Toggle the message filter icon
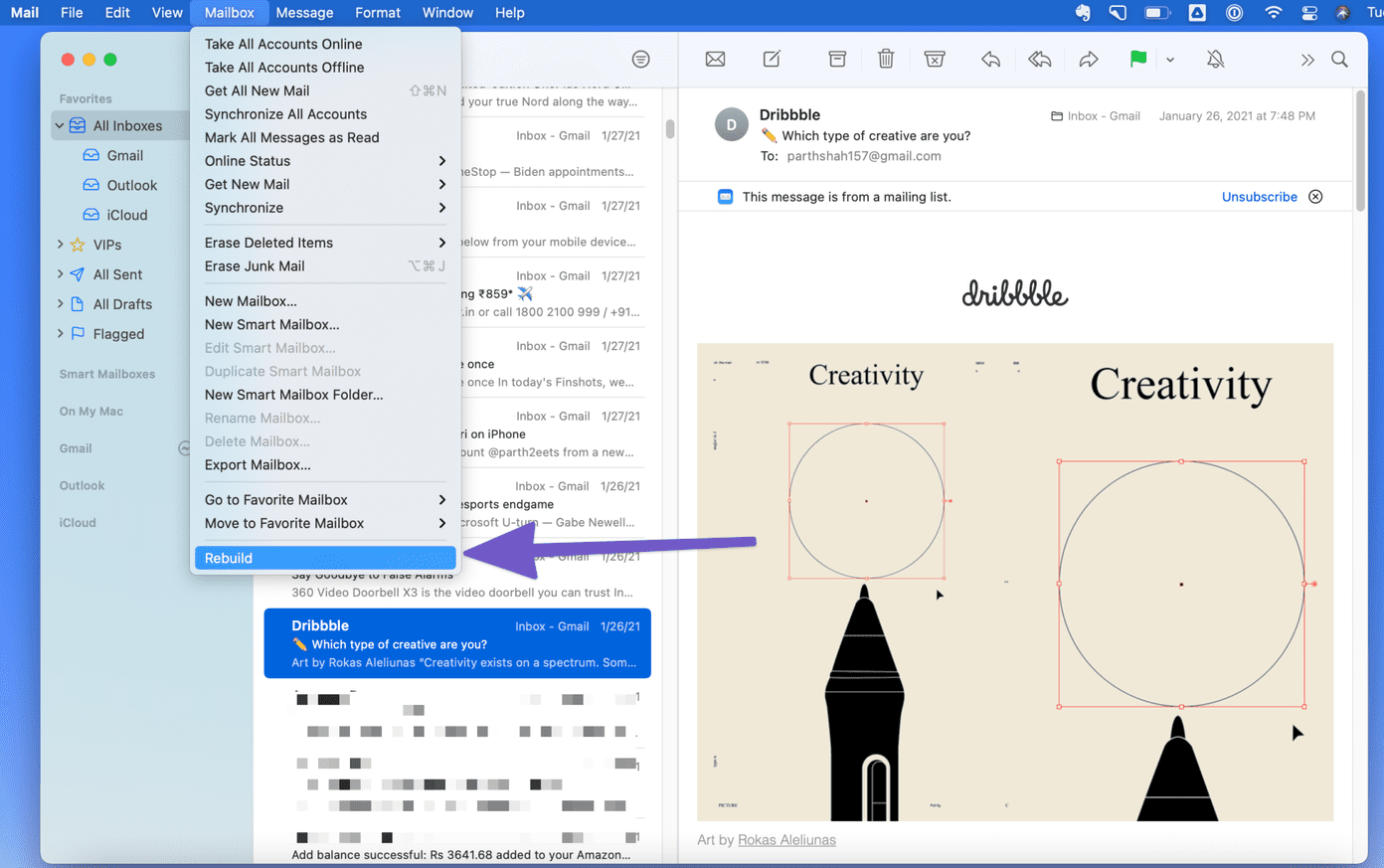1384x868 pixels. tap(641, 60)
